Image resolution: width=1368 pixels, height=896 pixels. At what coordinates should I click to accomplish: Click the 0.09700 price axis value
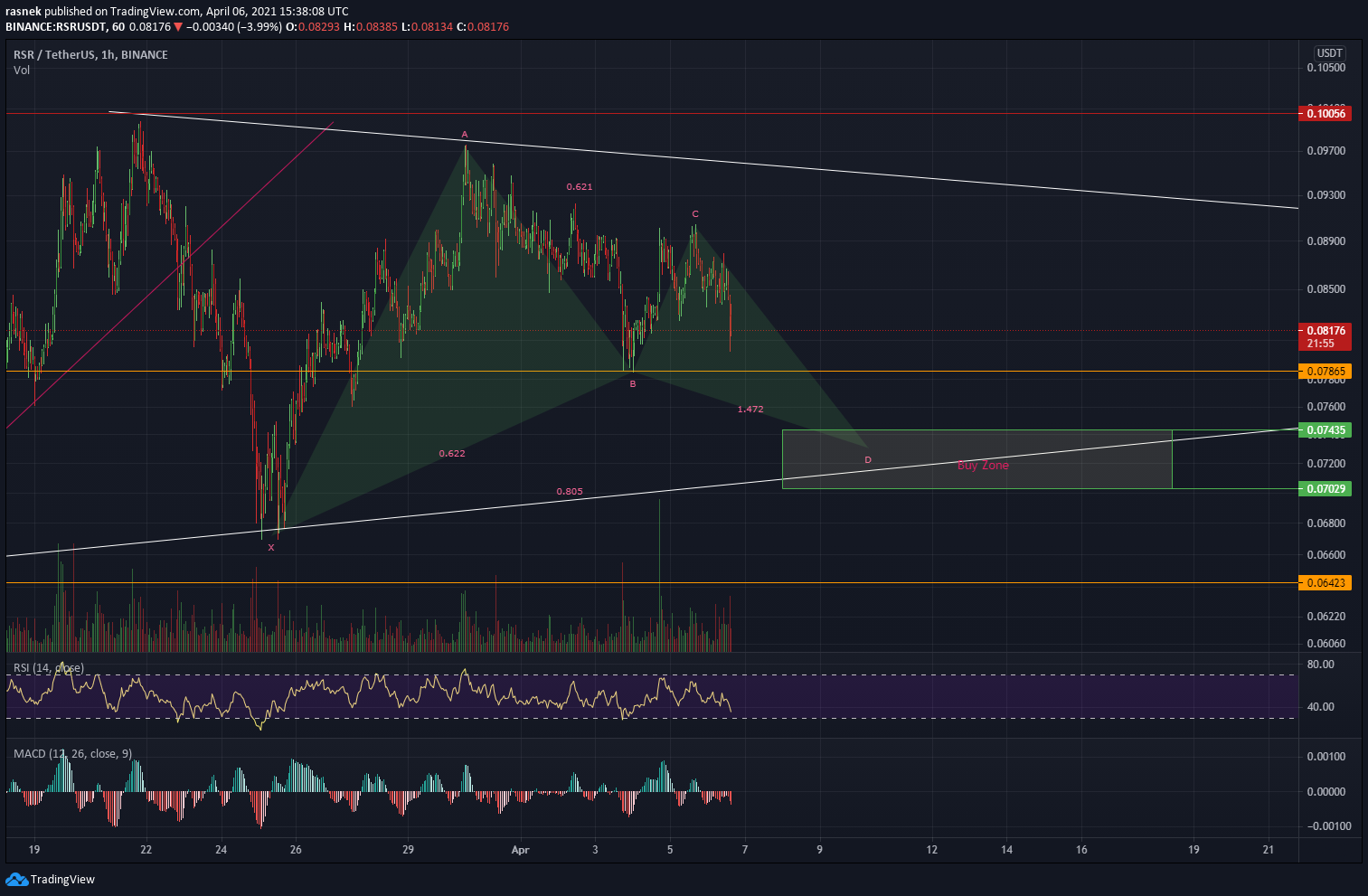[1326, 151]
